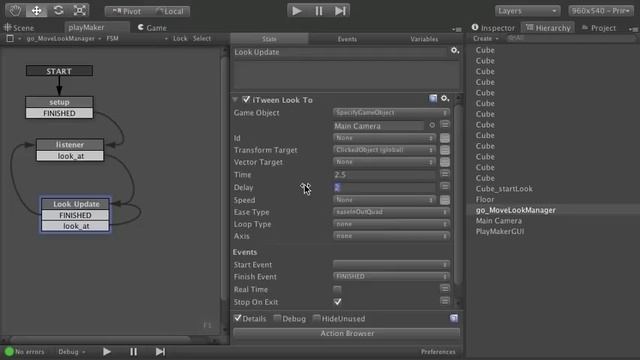Switch to the Inspector tab
Screen dimensions: 640x360
[493, 28]
